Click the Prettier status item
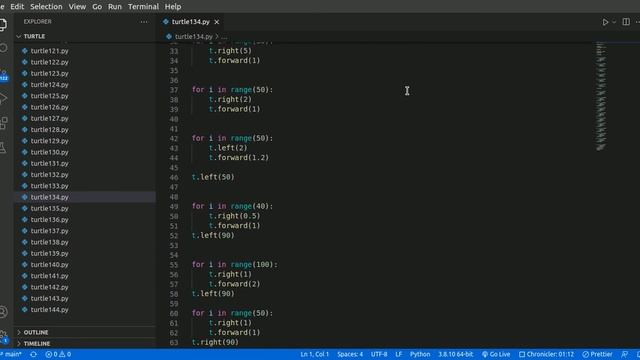 [x=598, y=354]
